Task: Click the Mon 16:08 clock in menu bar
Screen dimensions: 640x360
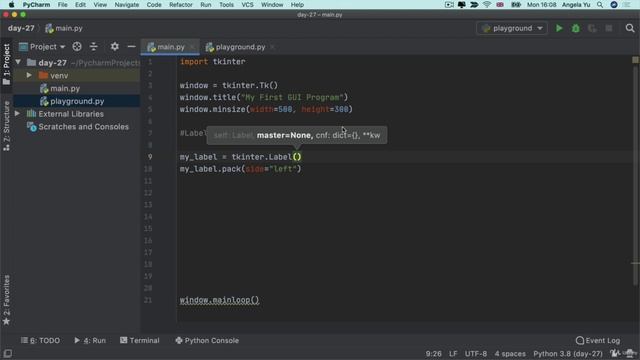Action: [x=541, y=5]
